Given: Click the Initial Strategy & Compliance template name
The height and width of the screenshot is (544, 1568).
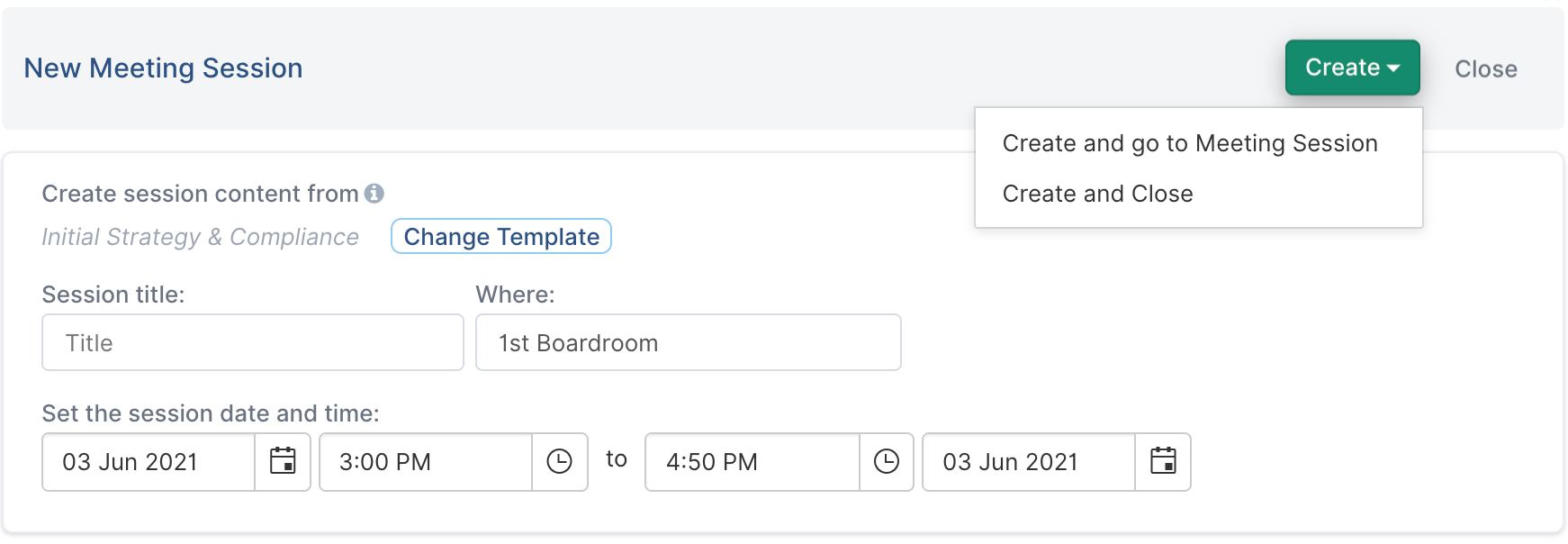Looking at the screenshot, I should click(x=201, y=237).
